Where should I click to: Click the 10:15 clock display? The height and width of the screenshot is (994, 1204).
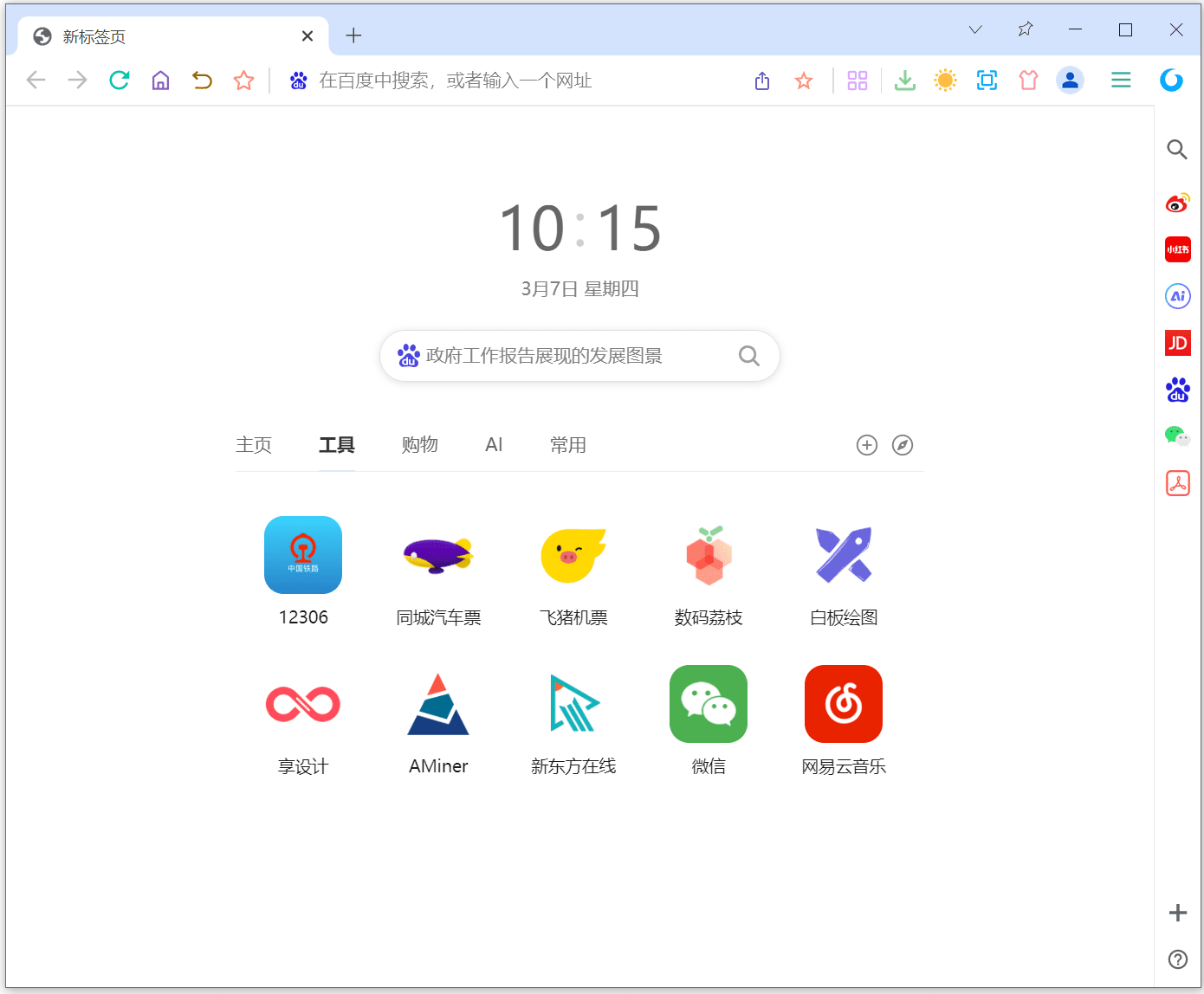coord(580,229)
